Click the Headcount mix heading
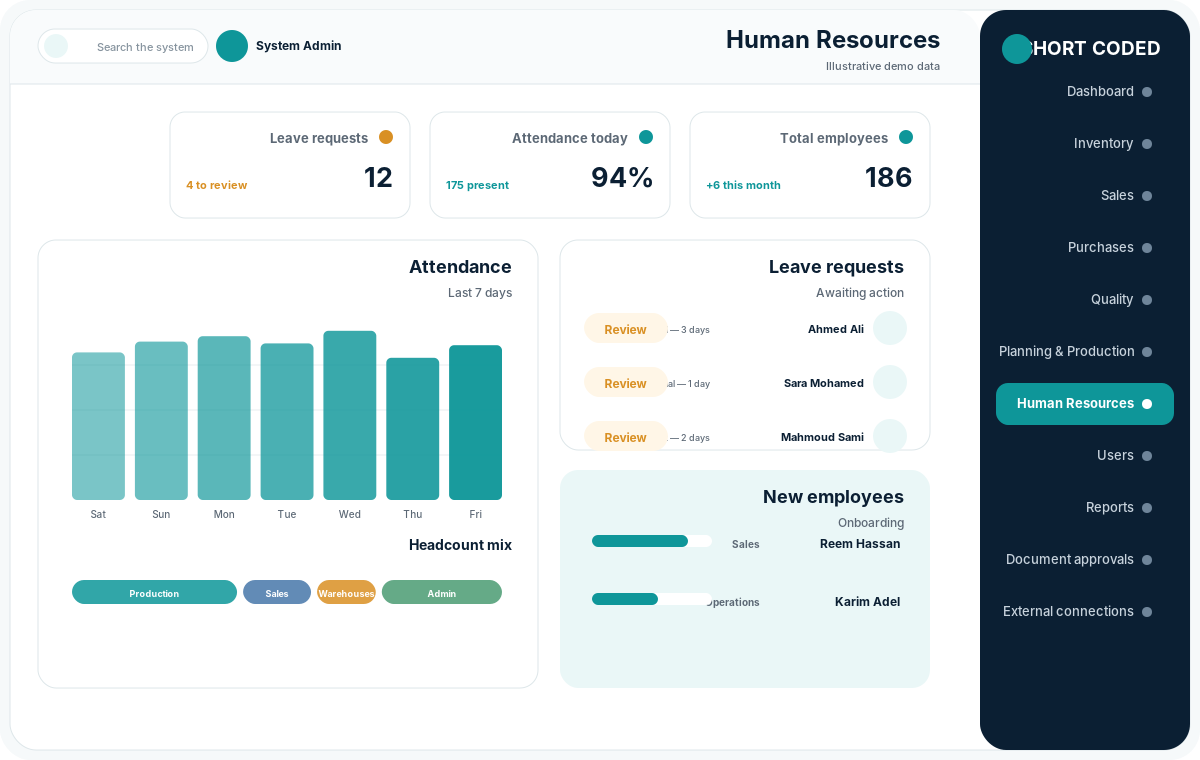Image resolution: width=1200 pixels, height=760 pixels. click(460, 545)
